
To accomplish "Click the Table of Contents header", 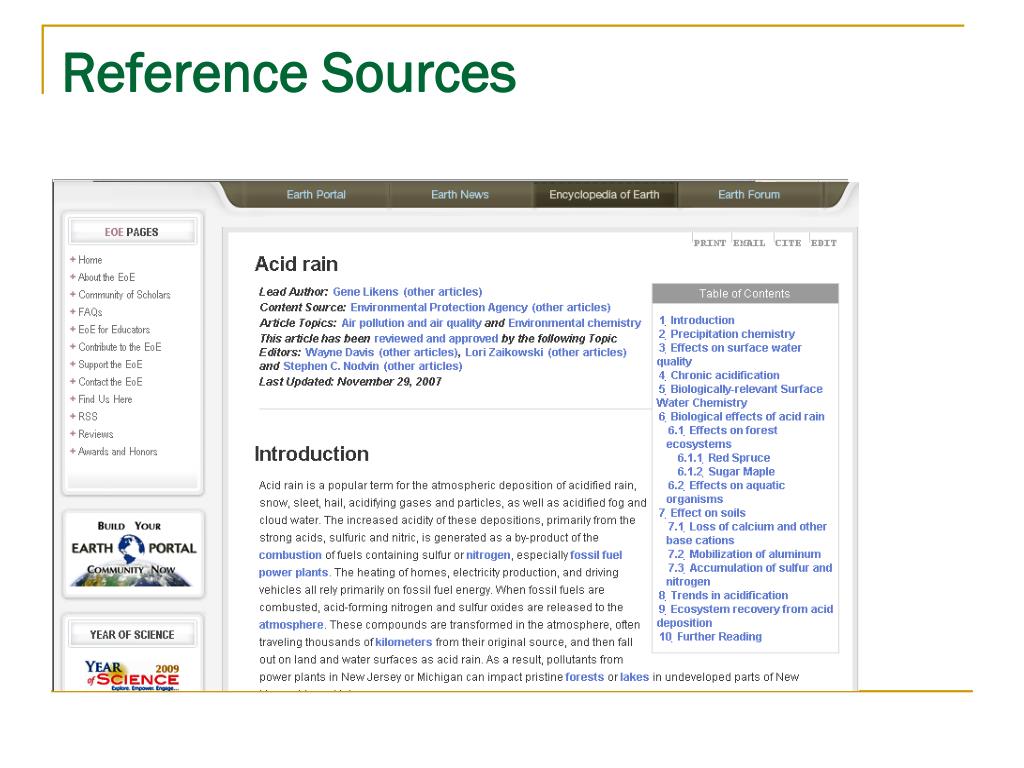I will pyautogui.click(x=745, y=294).
